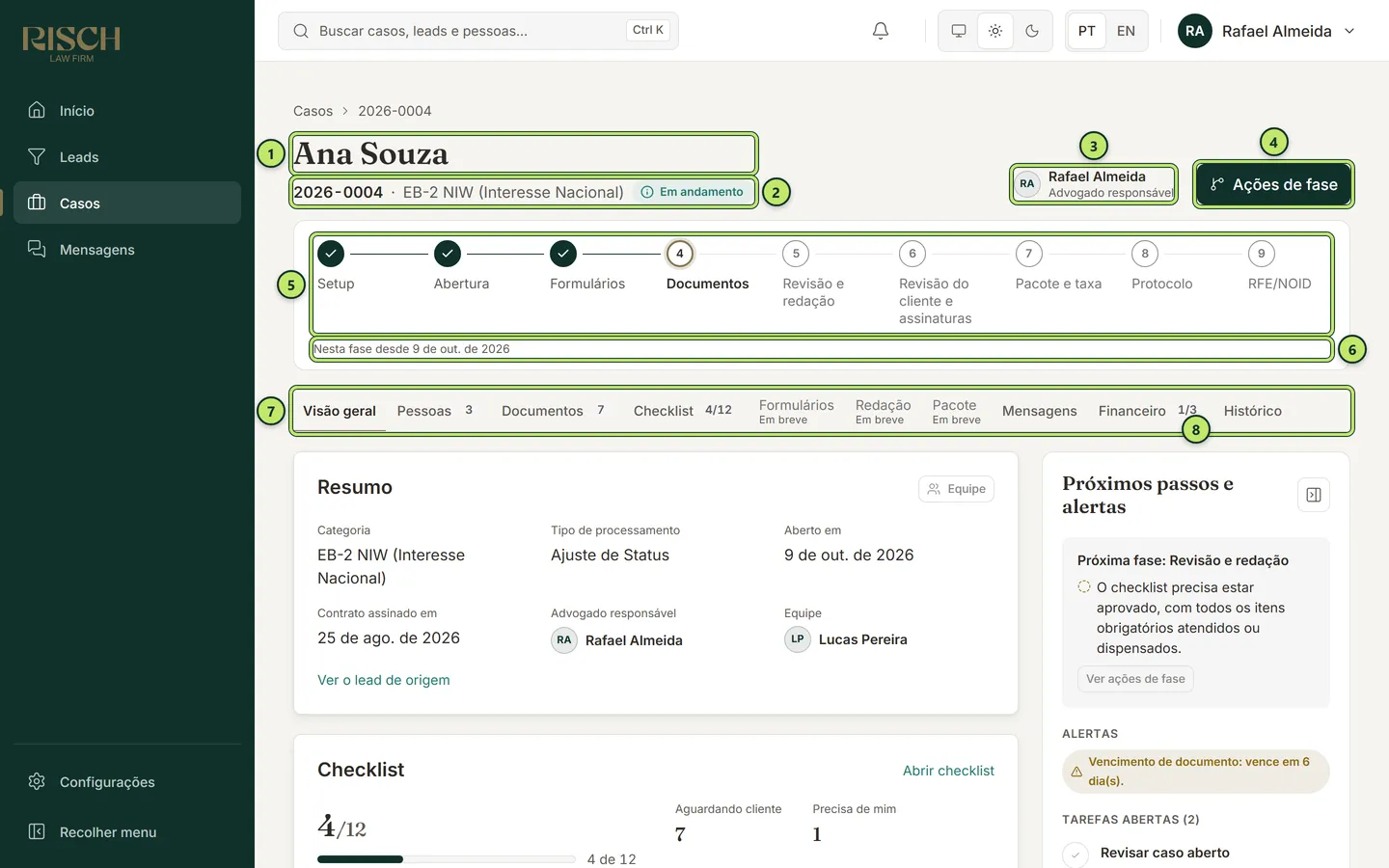Switch language to PT
1389x868 pixels.
pyautogui.click(x=1086, y=31)
